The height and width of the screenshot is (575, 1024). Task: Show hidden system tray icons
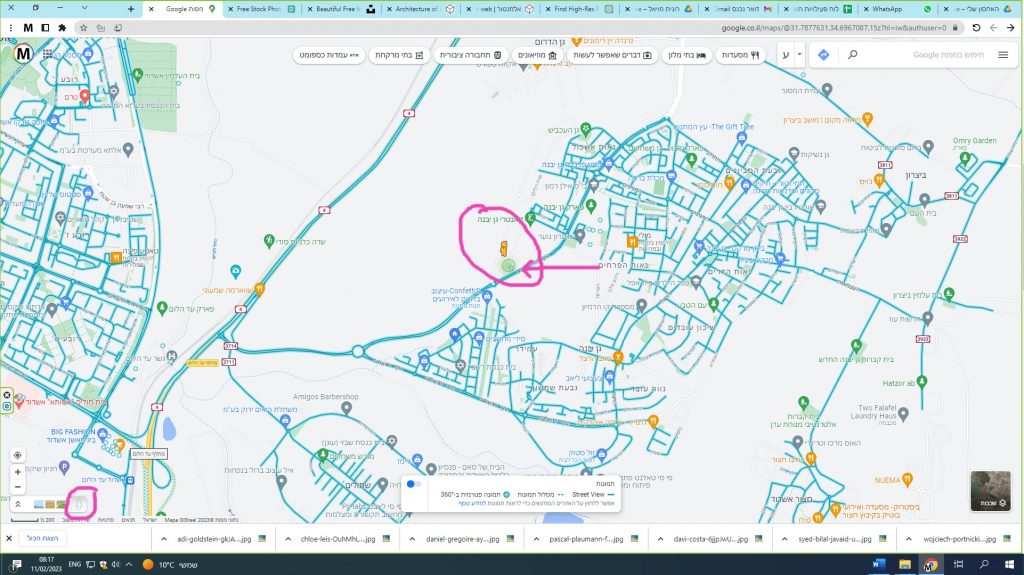[x=129, y=565]
